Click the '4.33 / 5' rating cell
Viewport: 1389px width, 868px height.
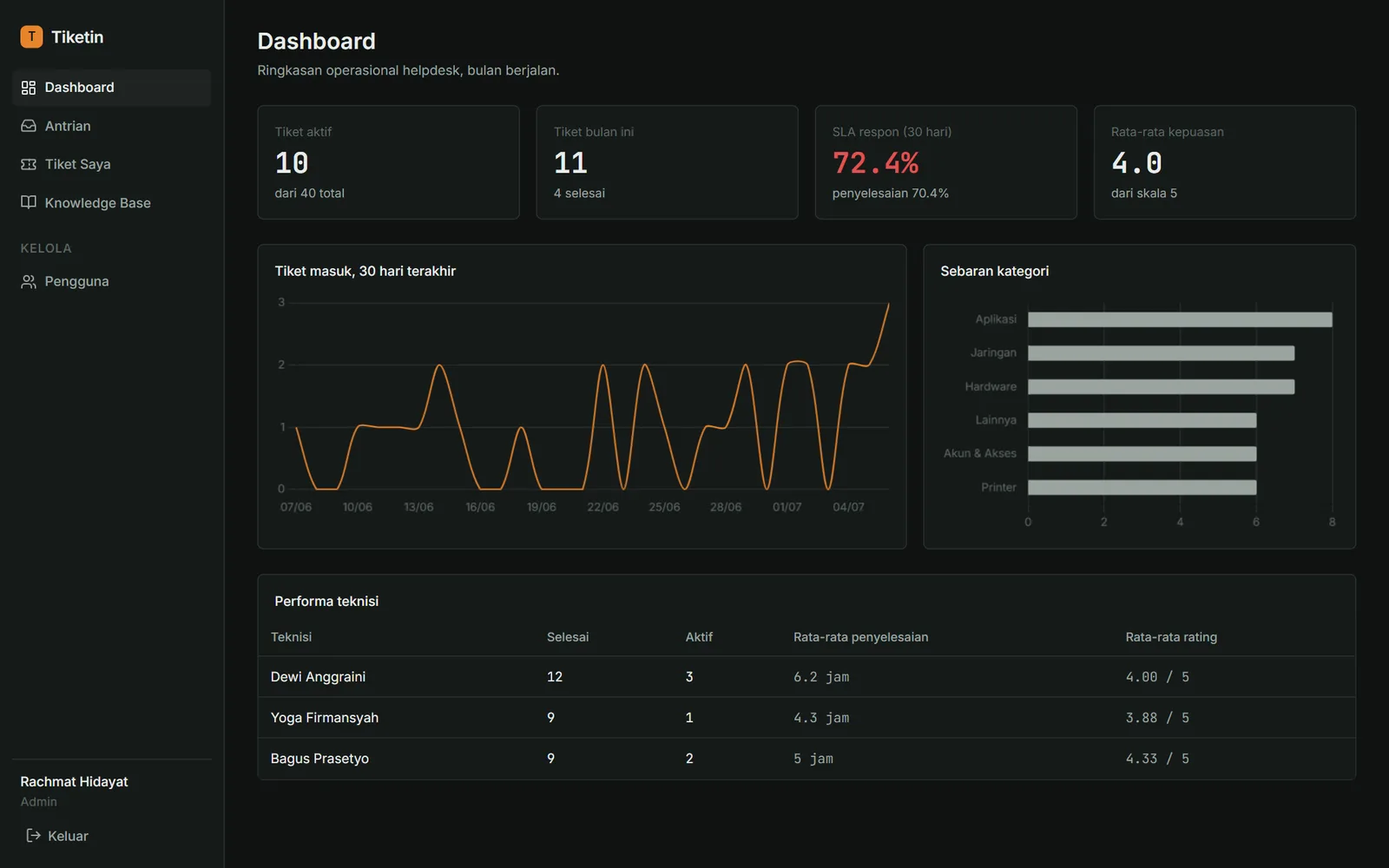[x=1157, y=759]
